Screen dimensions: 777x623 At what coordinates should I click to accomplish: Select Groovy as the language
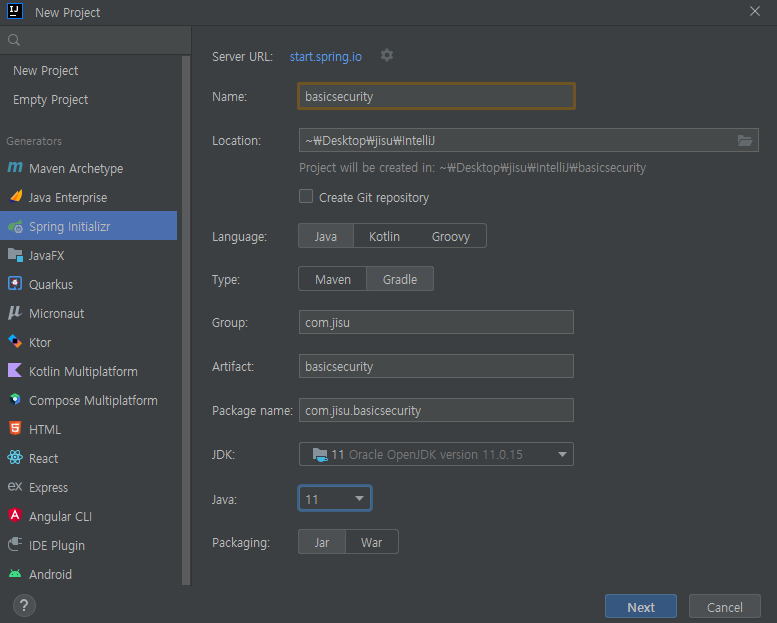pyautogui.click(x=450, y=236)
